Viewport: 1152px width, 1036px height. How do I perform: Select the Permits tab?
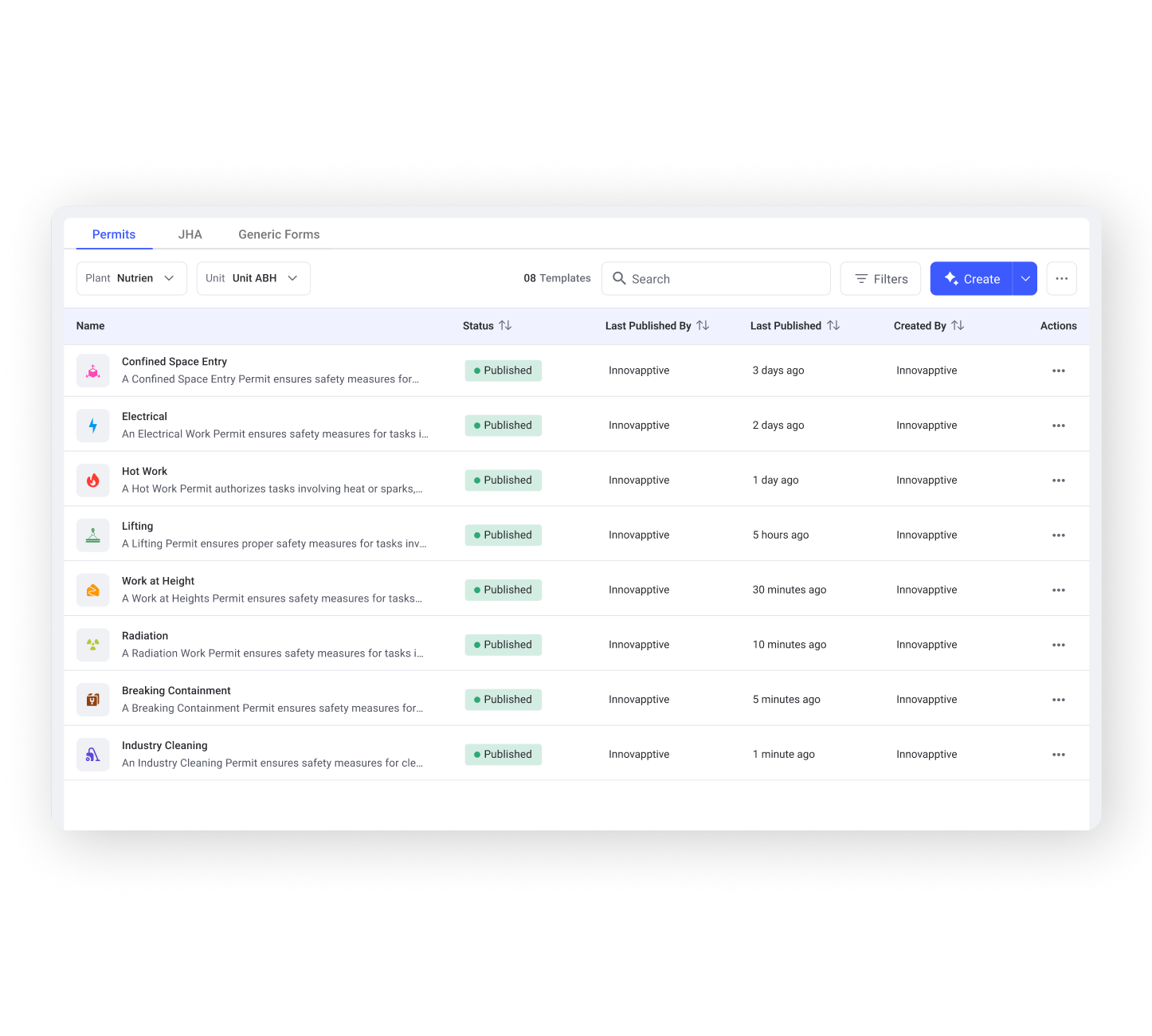click(114, 234)
